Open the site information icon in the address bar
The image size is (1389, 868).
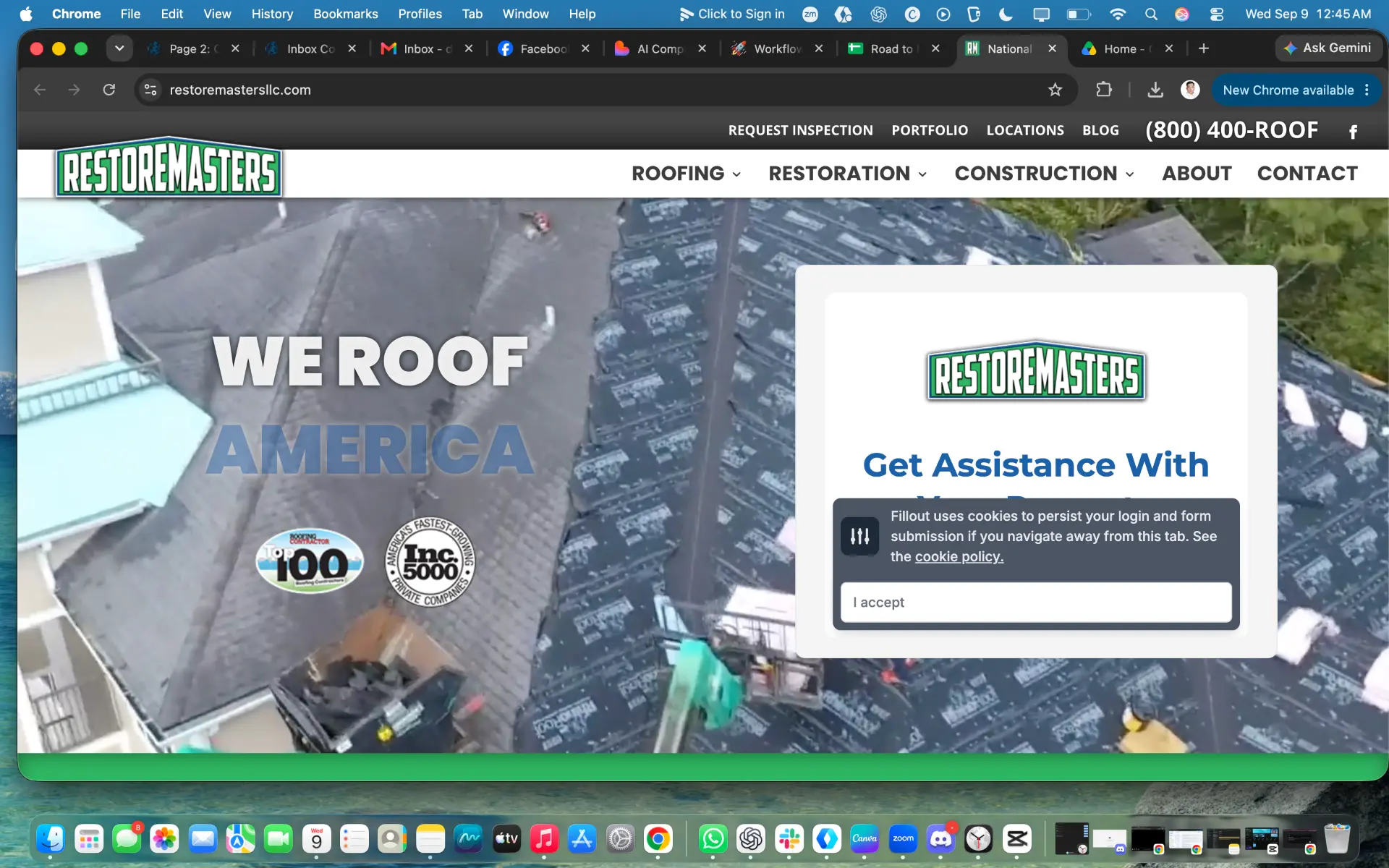[x=150, y=90]
